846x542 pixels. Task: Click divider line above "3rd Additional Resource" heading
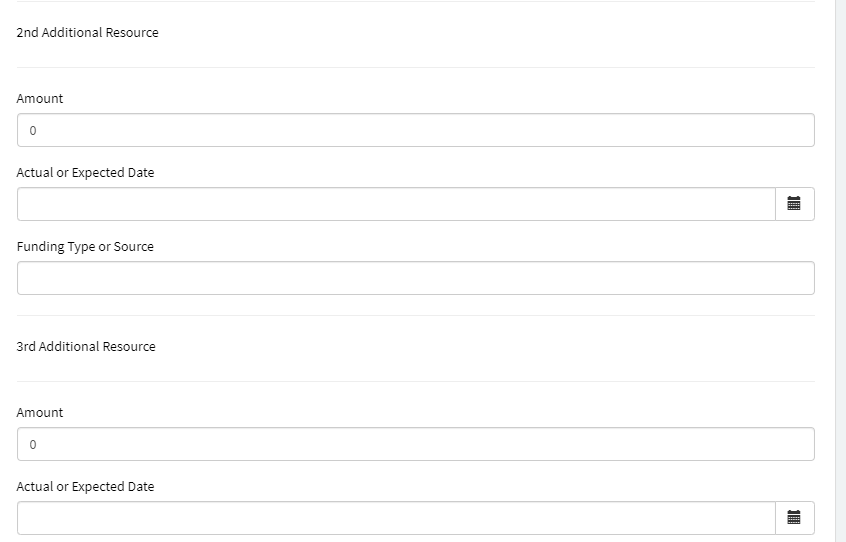point(415,315)
